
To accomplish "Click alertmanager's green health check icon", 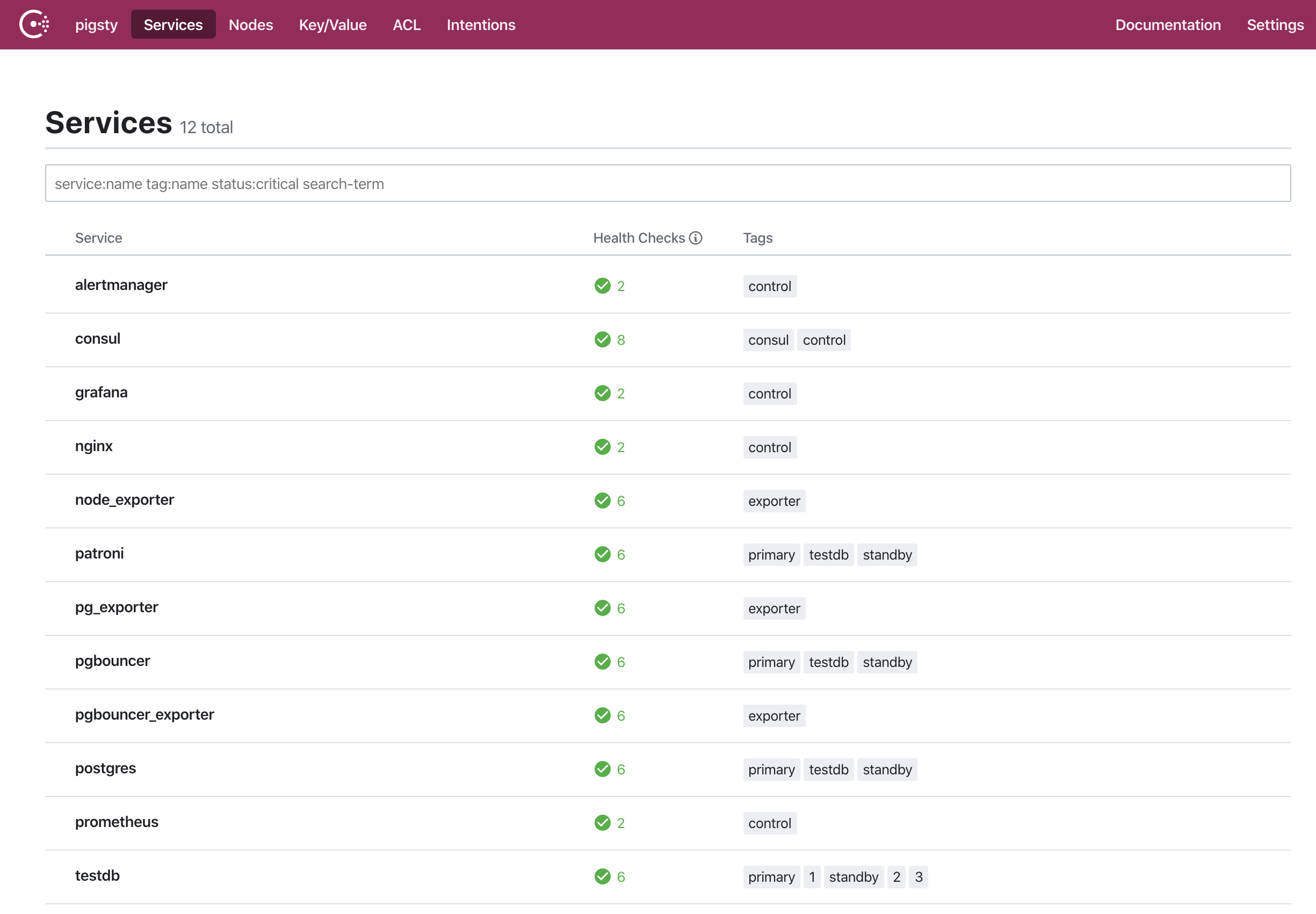I will point(602,286).
